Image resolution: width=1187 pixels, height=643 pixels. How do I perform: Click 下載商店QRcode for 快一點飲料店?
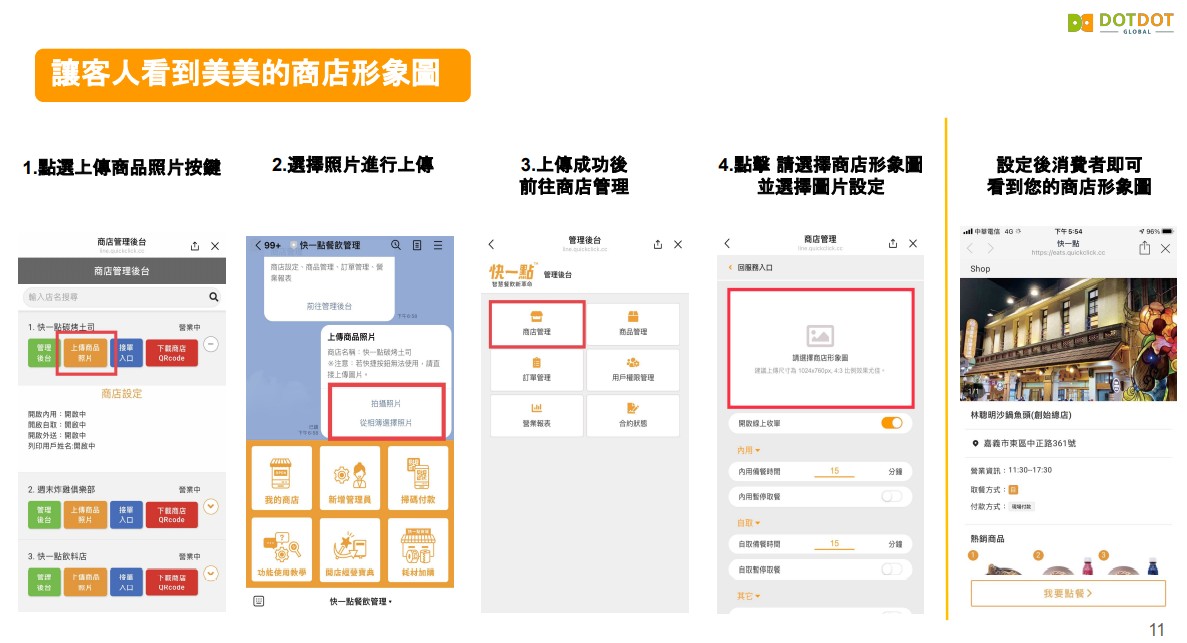point(172,582)
